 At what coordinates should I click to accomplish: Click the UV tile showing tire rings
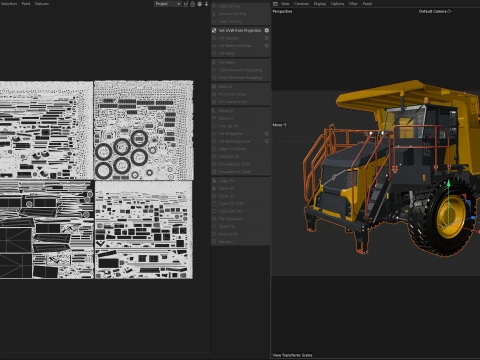144,130
